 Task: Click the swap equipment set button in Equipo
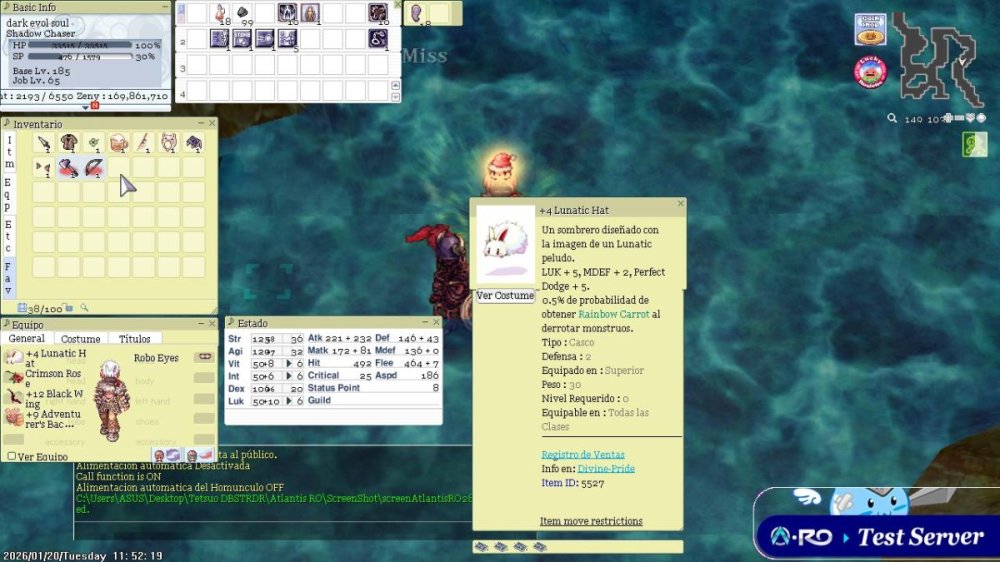(x=167, y=455)
